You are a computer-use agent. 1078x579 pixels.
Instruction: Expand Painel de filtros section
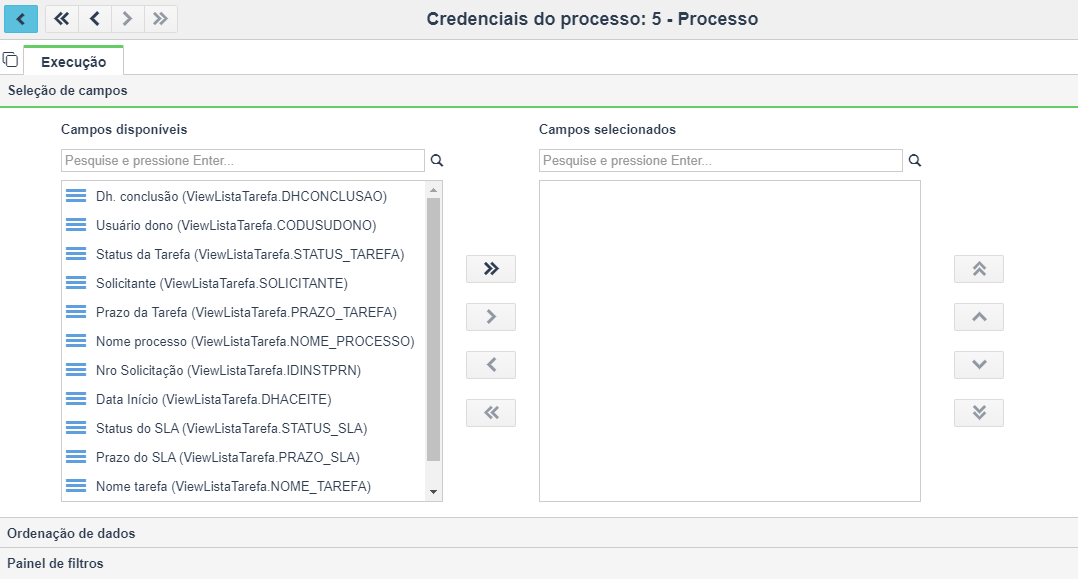point(55,563)
